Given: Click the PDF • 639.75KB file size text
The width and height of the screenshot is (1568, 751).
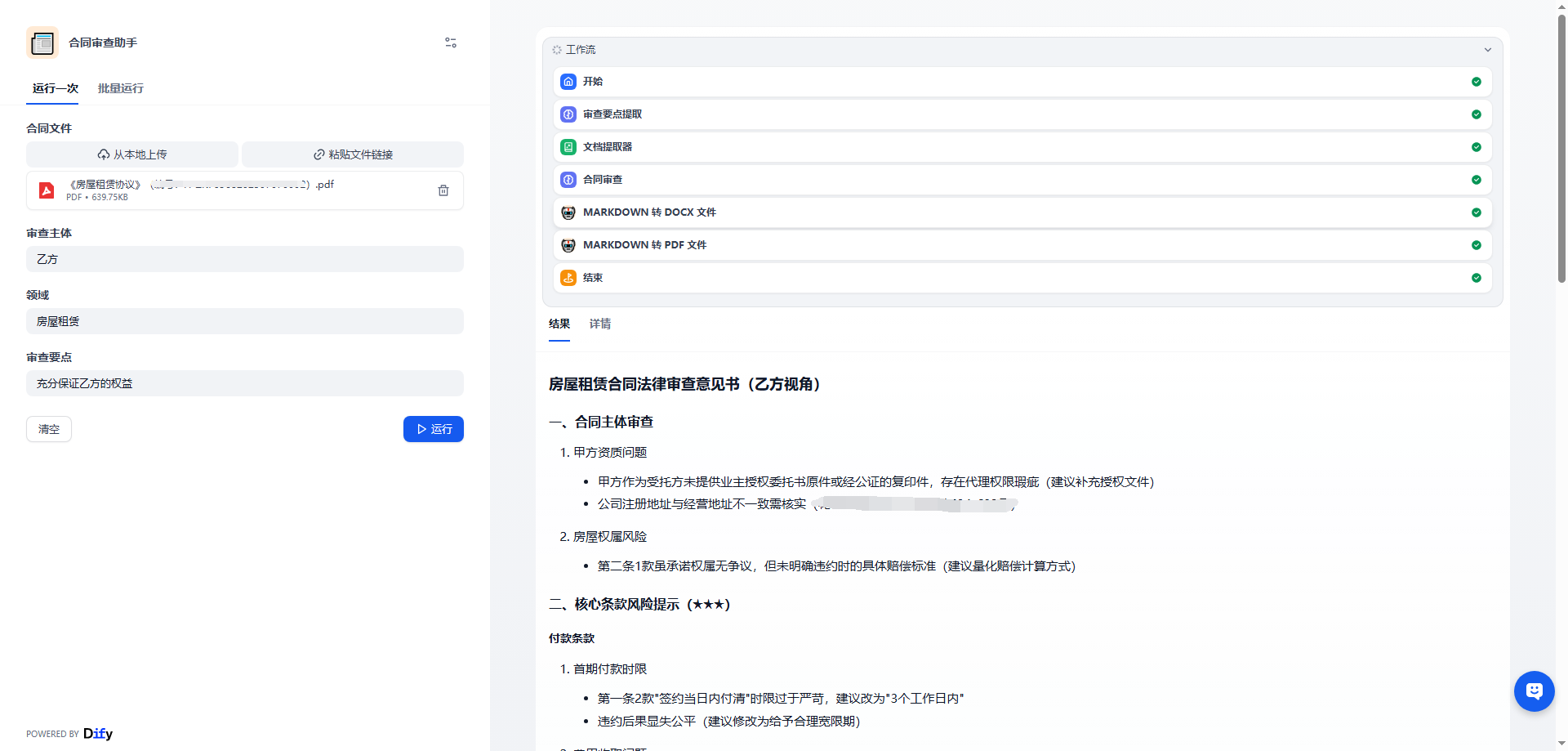Looking at the screenshot, I should 97,198.
